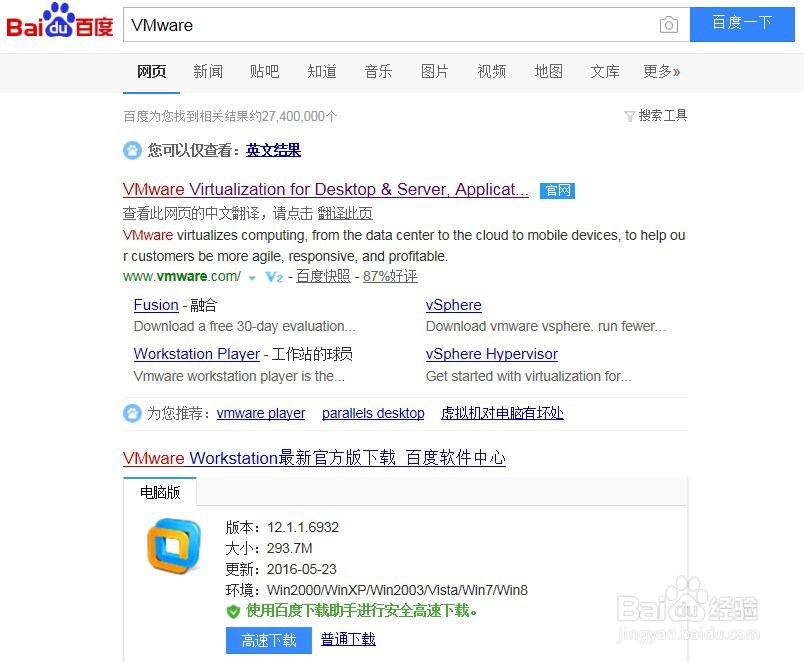Click the 英文结果 link
This screenshot has height=662, width=804.
(273, 150)
